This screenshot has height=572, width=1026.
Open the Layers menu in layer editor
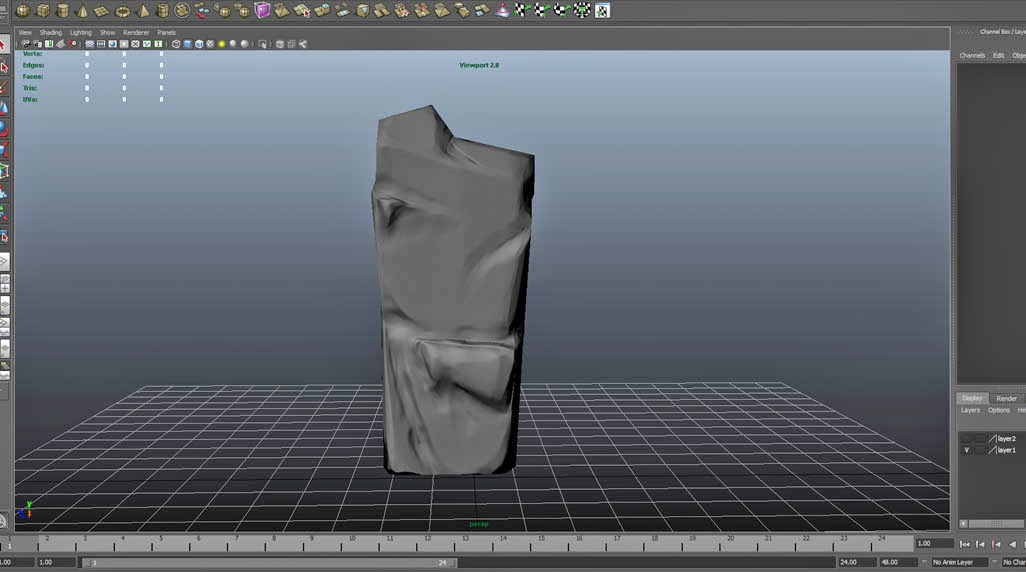click(970, 410)
